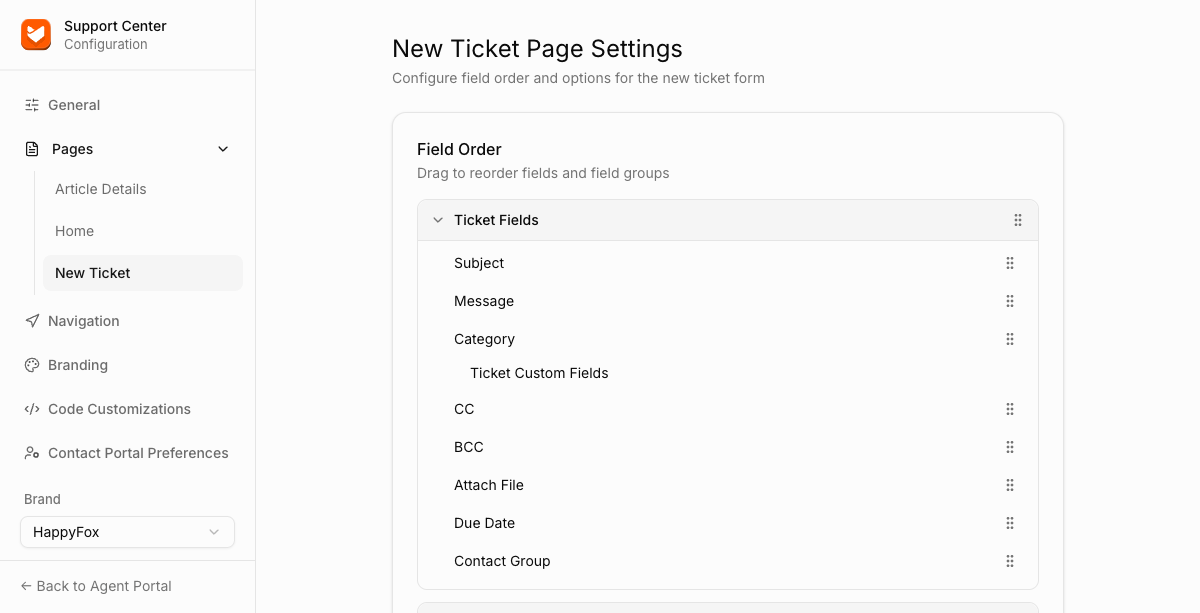Collapse the Ticket Fields group chevron
1200x613 pixels.
pos(437,220)
